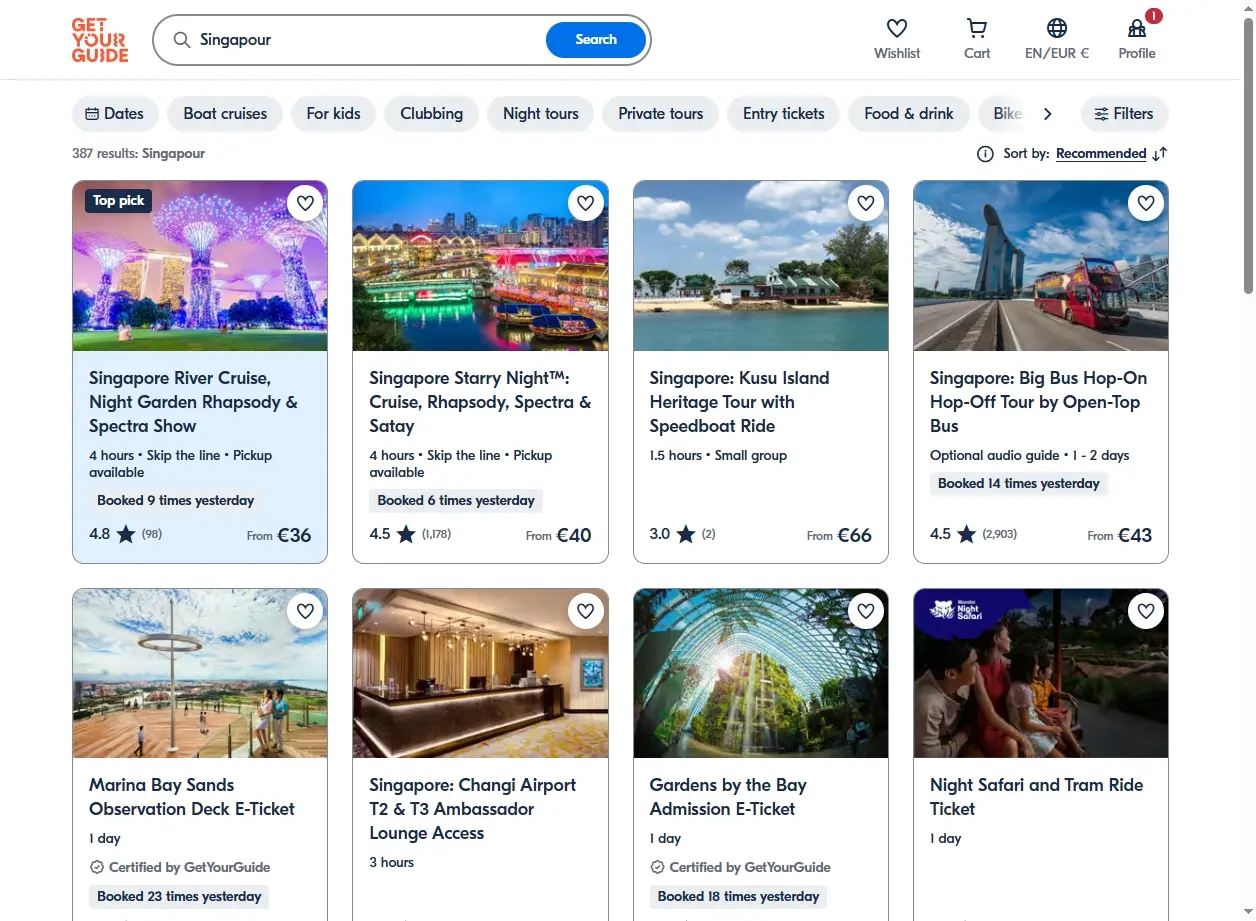
Task: Select the Food & drink filter chip
Action: [x=909, y=114]
